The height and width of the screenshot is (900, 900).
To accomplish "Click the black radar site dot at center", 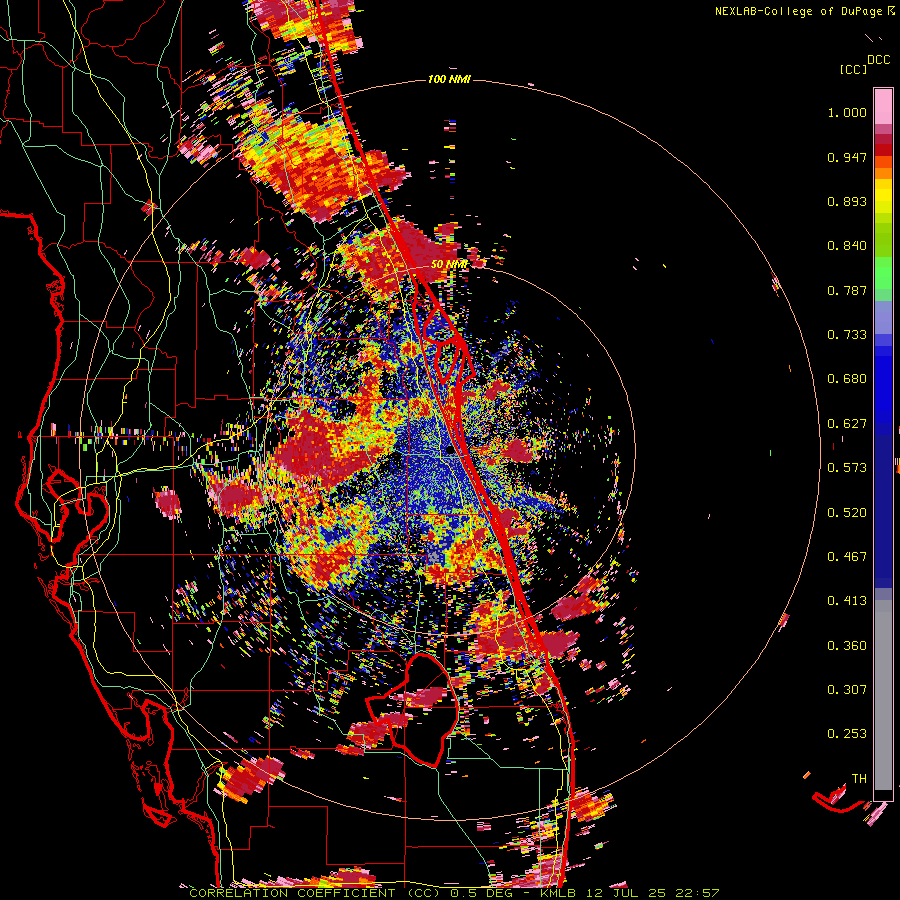I will point(450,451).
